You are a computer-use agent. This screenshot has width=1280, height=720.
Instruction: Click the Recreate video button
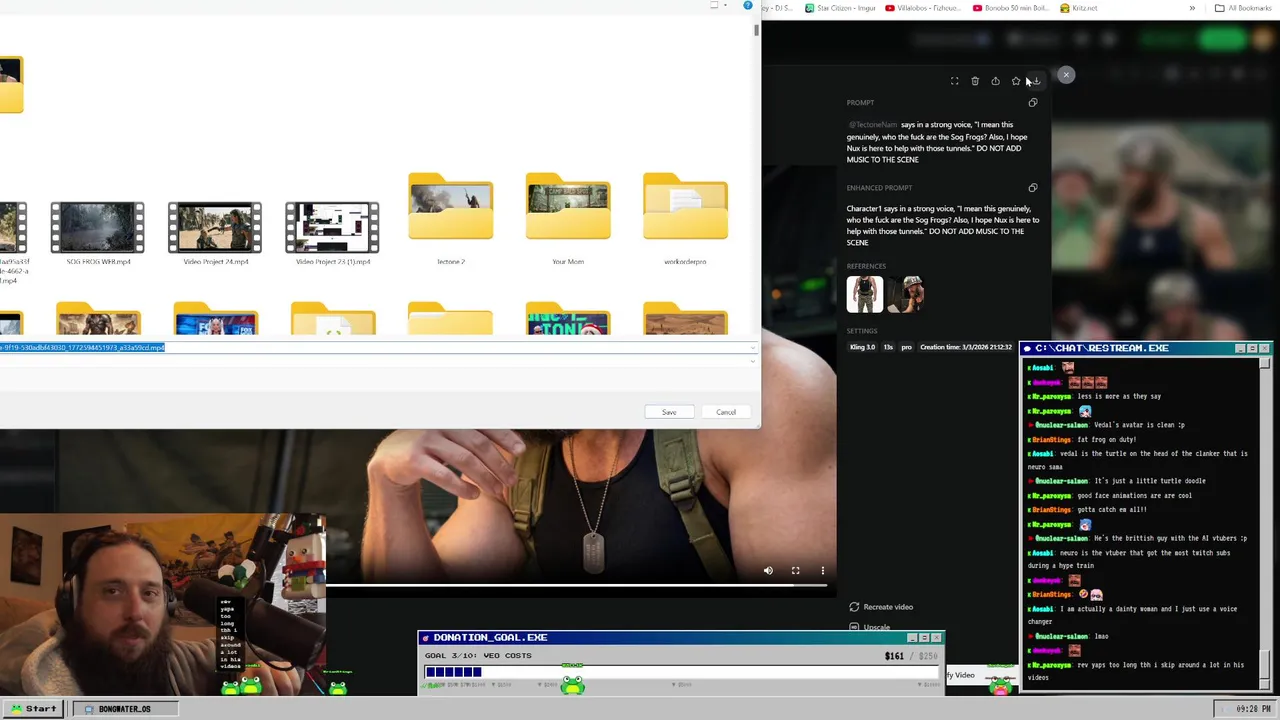(881, 607)
